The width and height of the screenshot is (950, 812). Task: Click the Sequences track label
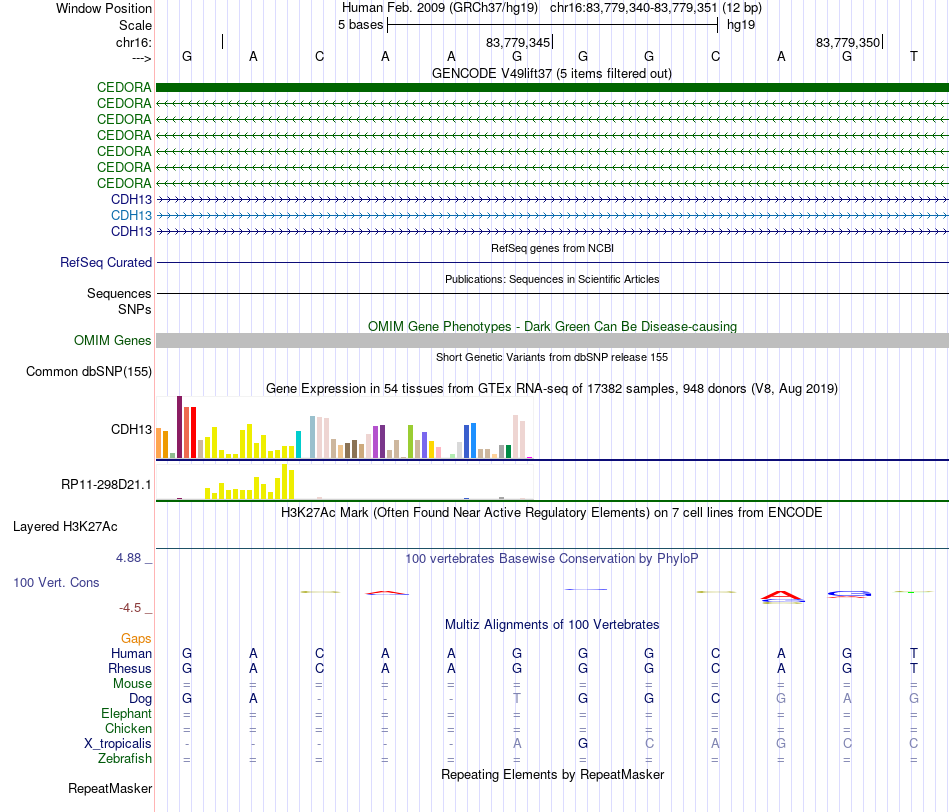(x=119, y=294)
